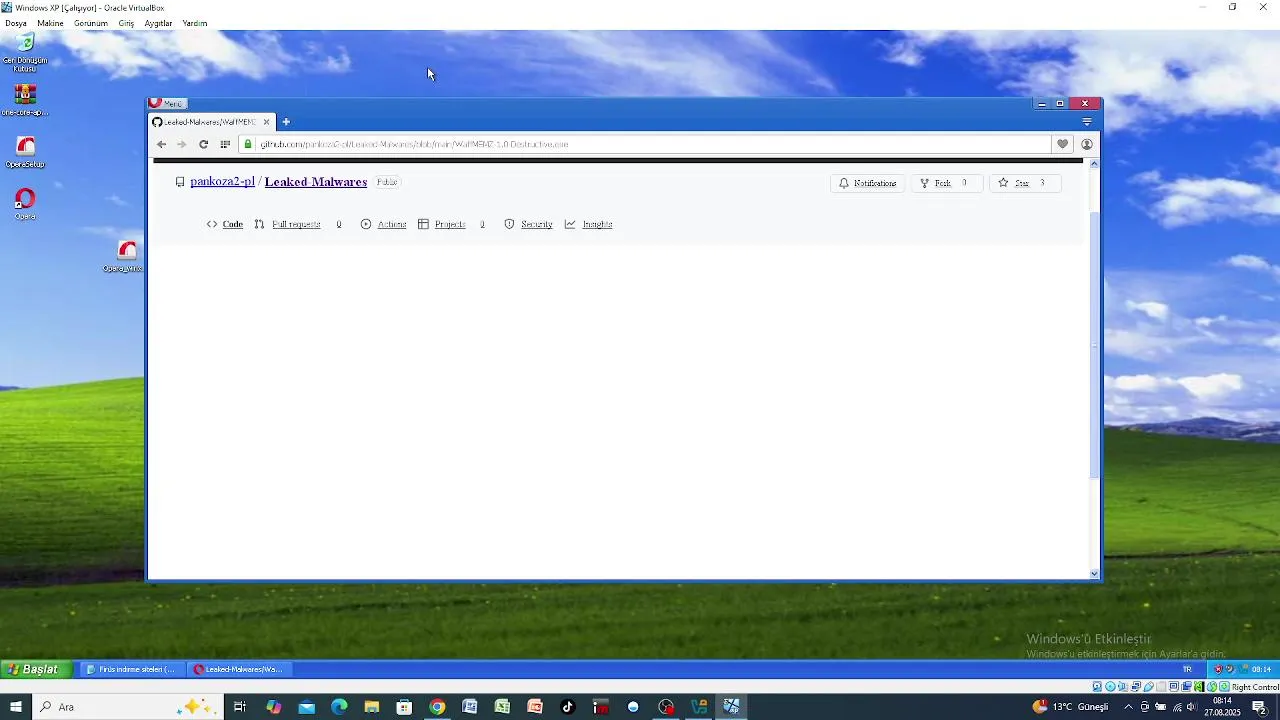Switch to Leaked-Malwares XP taskbar button
The image size is (1280, 720).
tap(238, 669)
